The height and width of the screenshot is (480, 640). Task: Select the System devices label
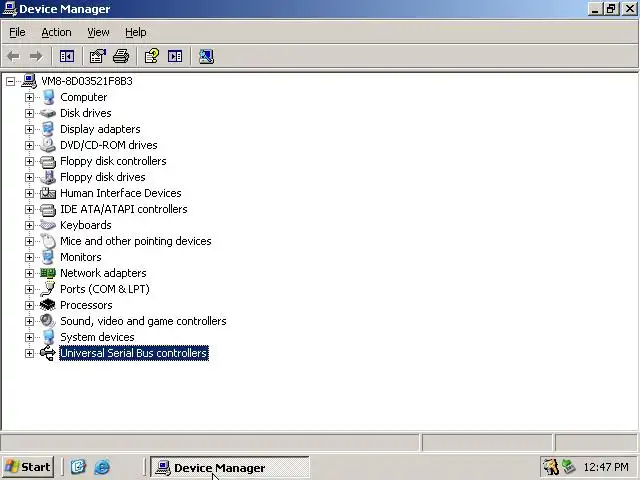click(97, 337)
